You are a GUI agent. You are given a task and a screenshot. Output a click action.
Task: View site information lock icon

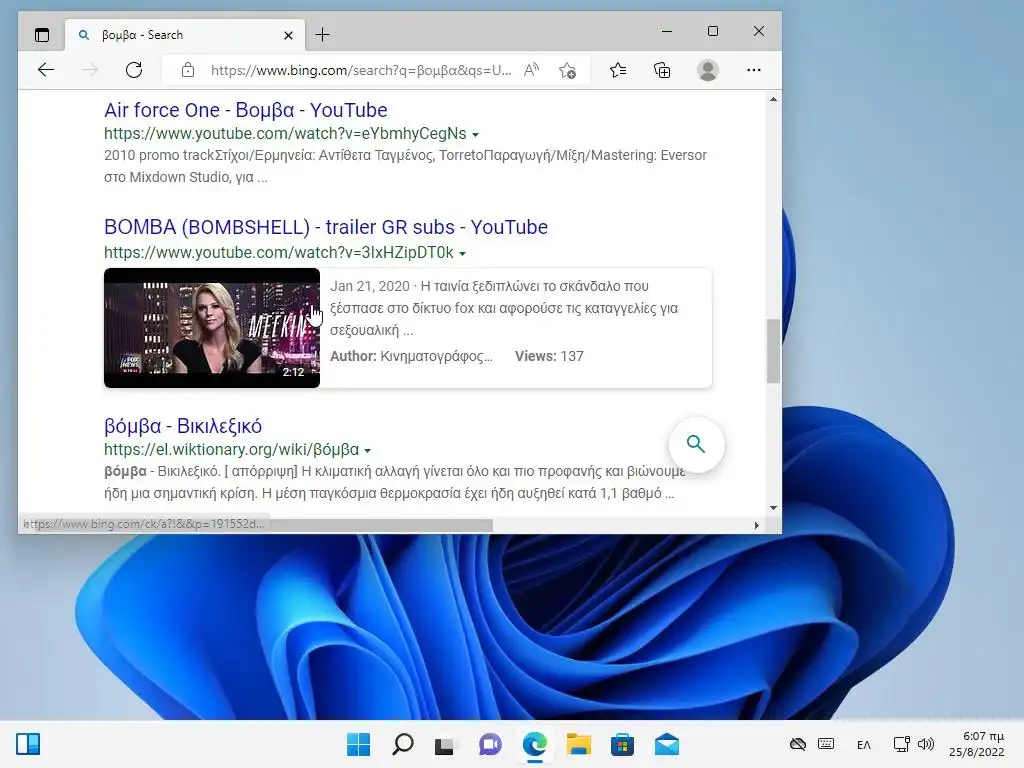(188, 70)
